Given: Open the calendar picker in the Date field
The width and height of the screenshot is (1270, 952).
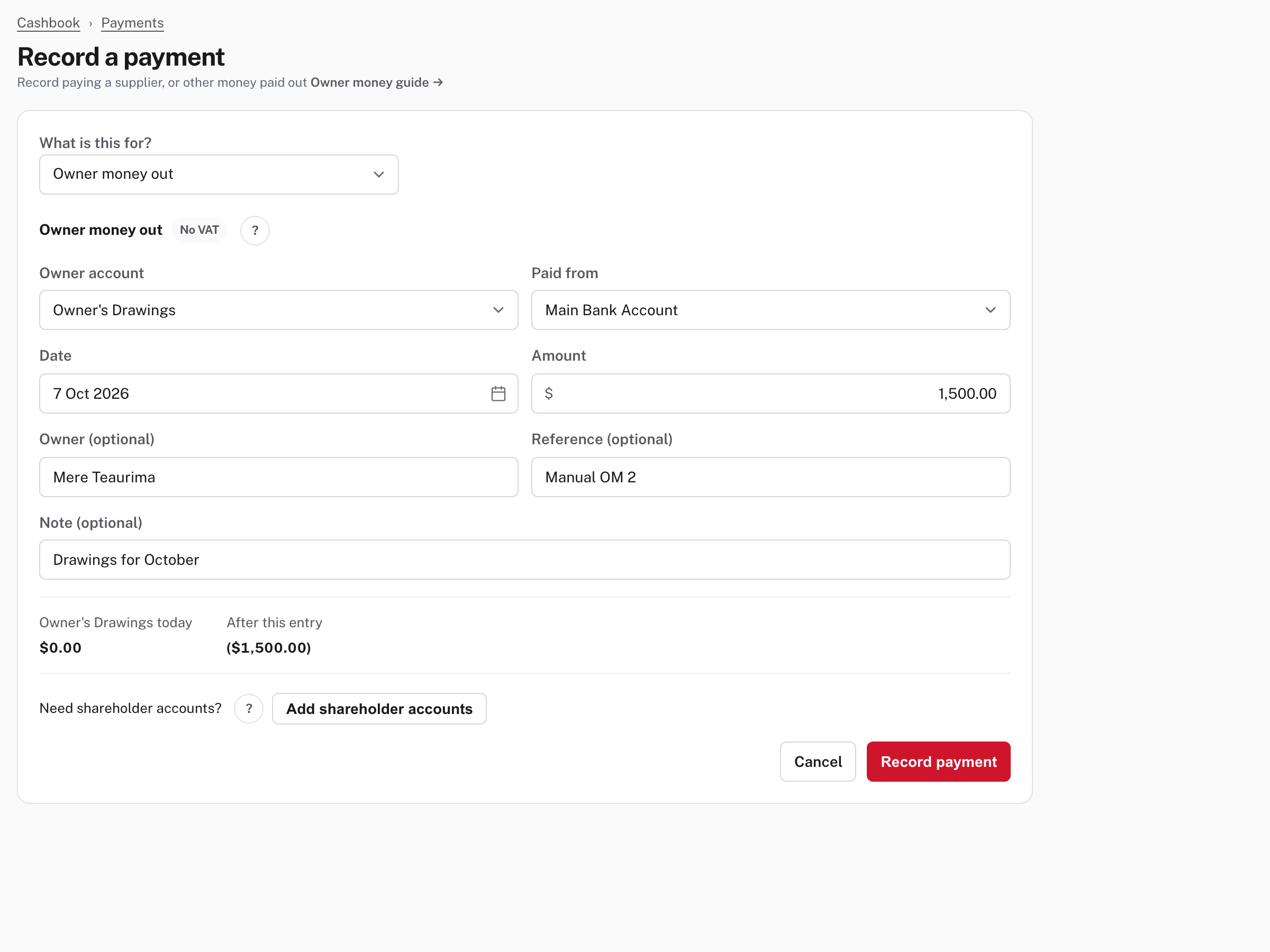Looking at the screenshot, I should point(498,393).
